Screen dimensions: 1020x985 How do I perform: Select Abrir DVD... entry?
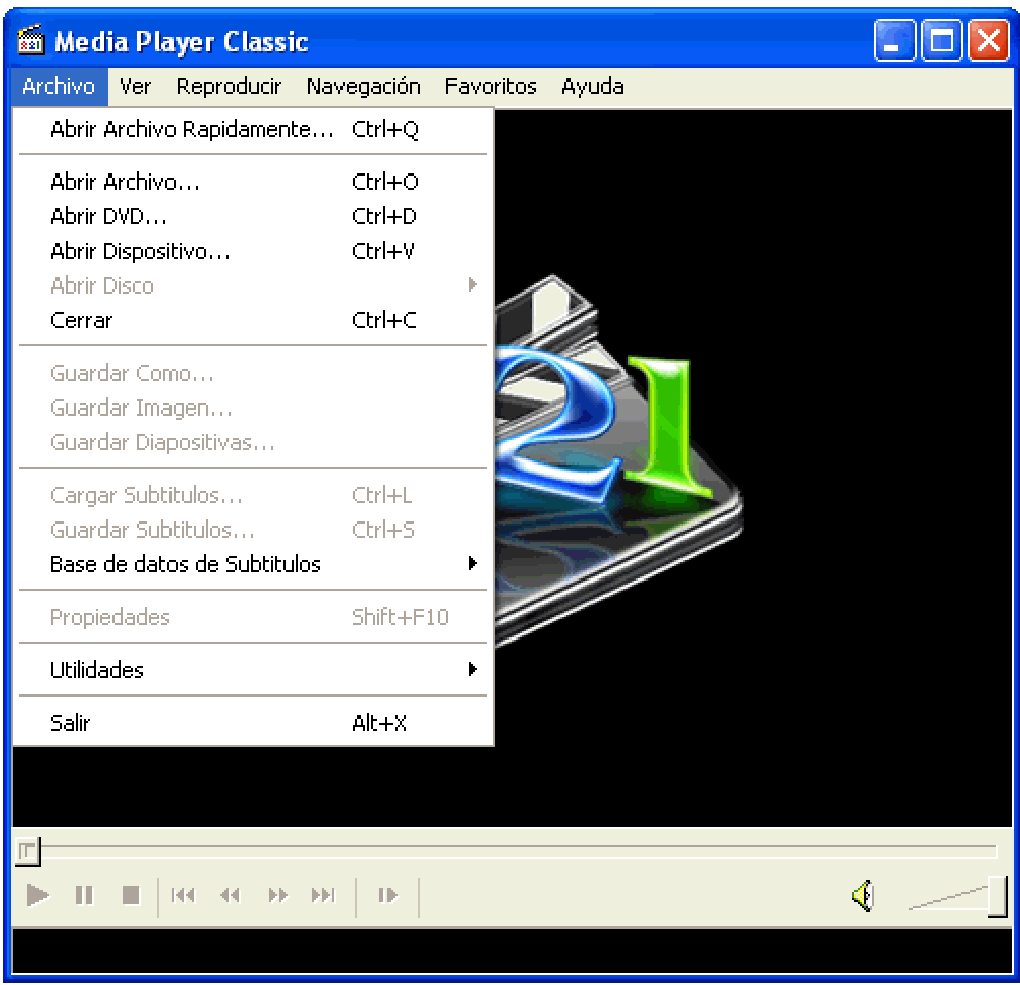pyautogui.click(x=253, y=216)
